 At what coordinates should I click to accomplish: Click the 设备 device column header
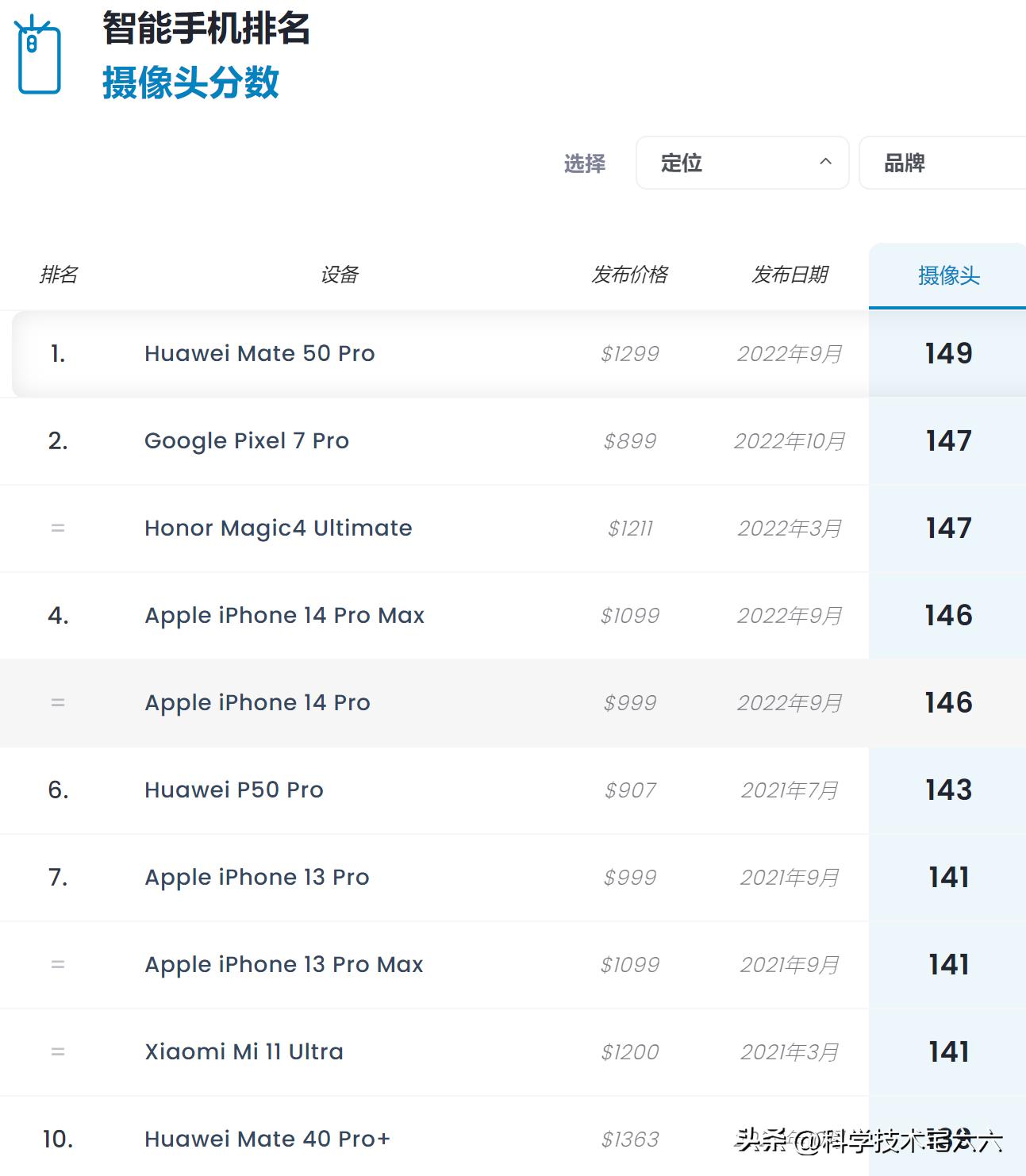pos(339,275)
